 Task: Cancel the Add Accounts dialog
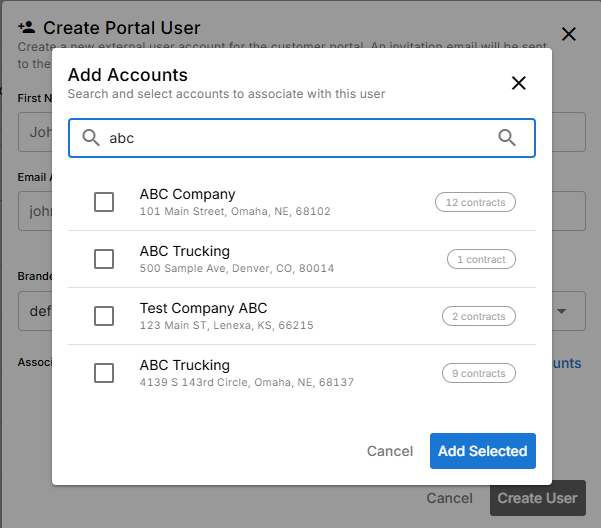pos(390,451)
